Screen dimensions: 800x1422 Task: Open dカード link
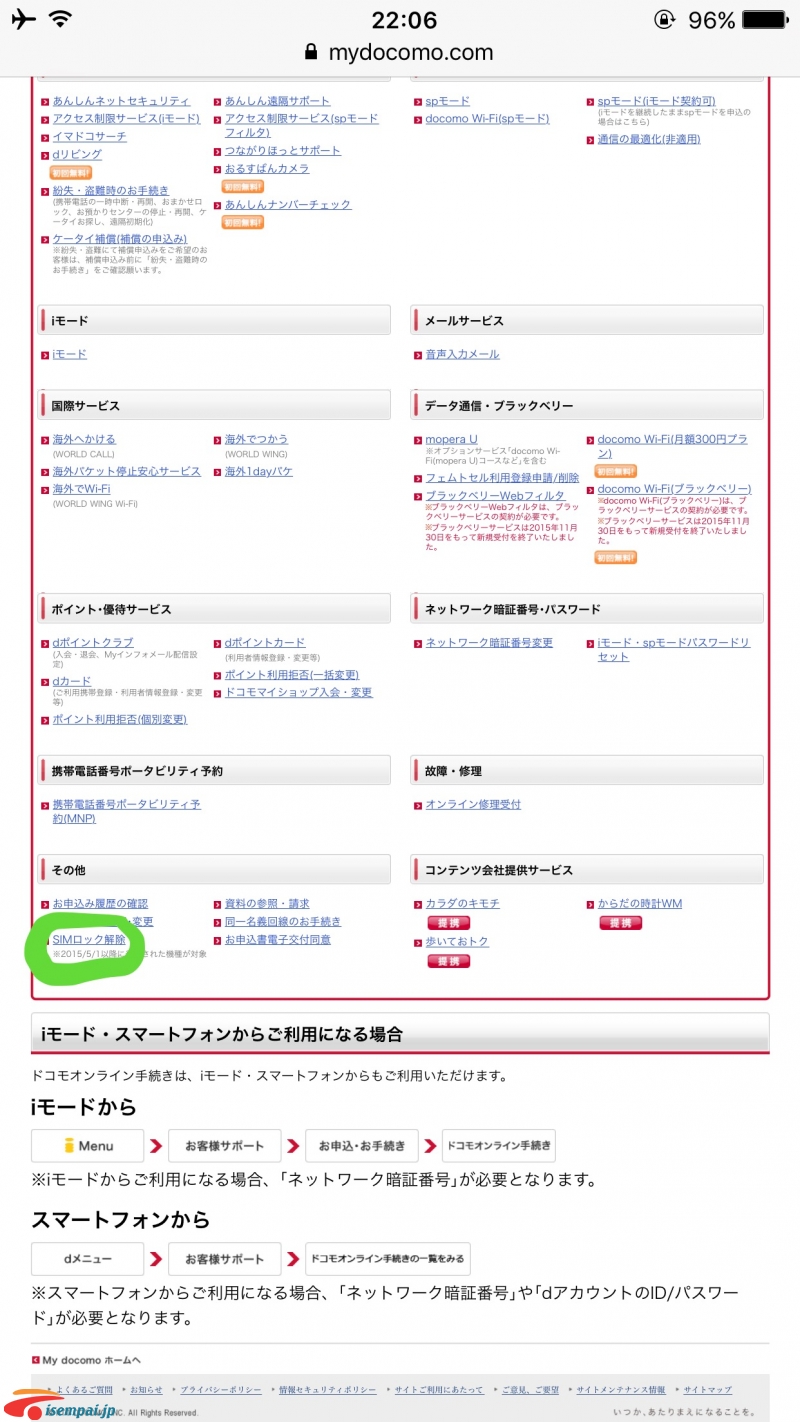point(71,681)
